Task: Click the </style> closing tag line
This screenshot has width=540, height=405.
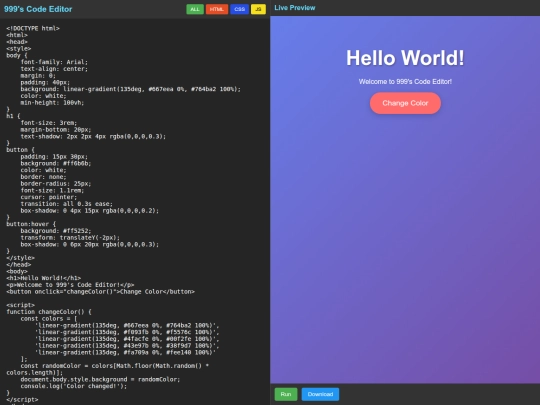Action: point(20,258)
